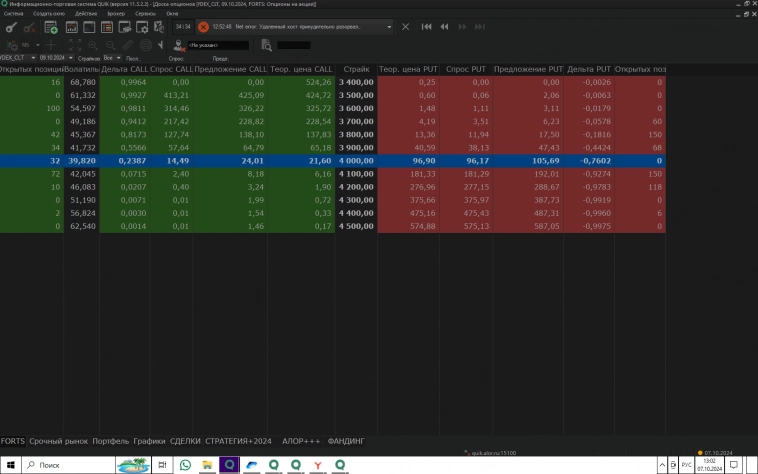Click the Страйк column header
Screen dimensions: 758x474
(x=356, y=69)
